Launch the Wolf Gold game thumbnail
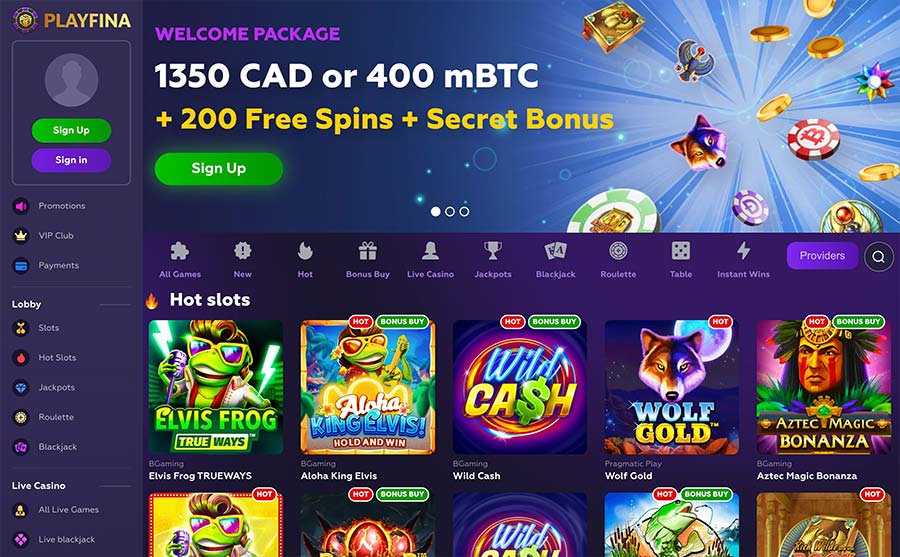Viewport: 900px width, 557px height. tap(671, 387)
